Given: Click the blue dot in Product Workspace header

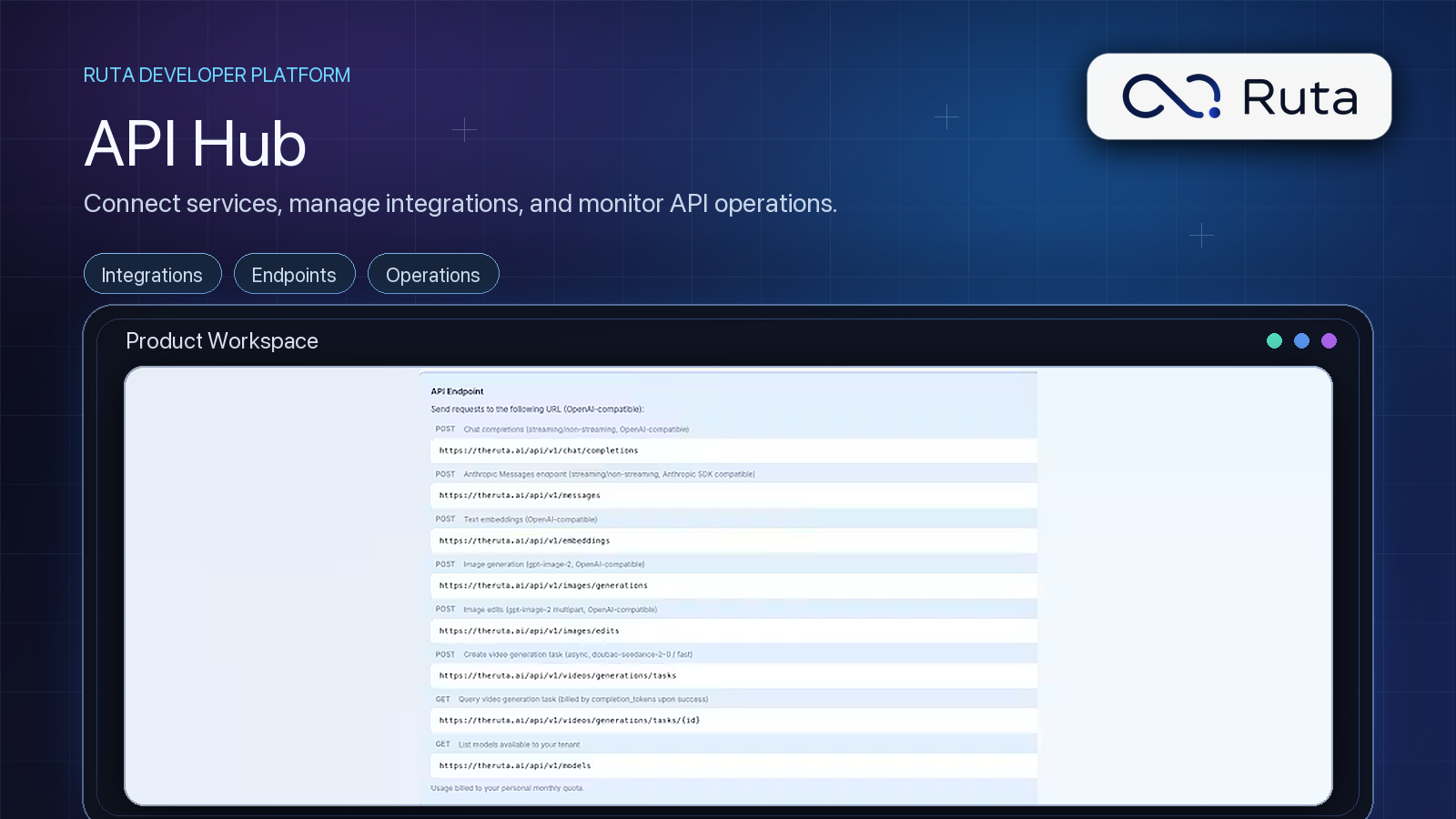Looking at the screenshot, I should [1301, 340].
